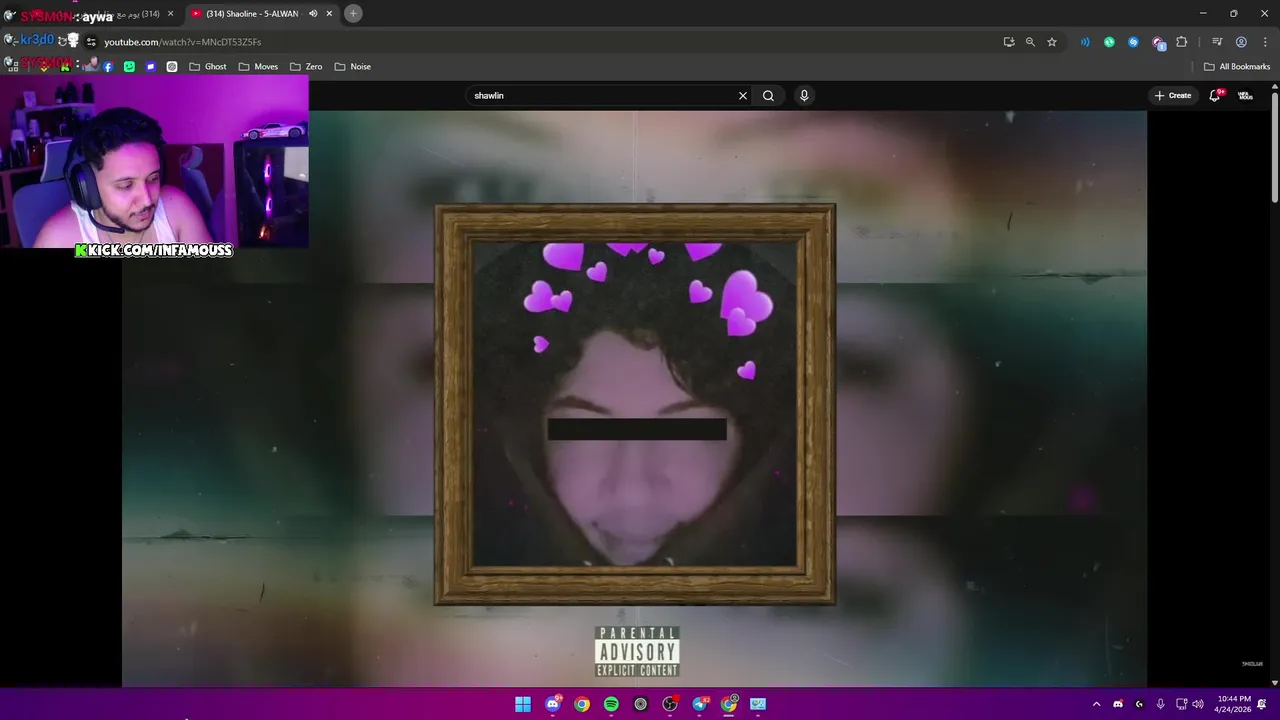
Task: Open the active Chrome profile window on taskbar
Action: (x=729, y=704)
